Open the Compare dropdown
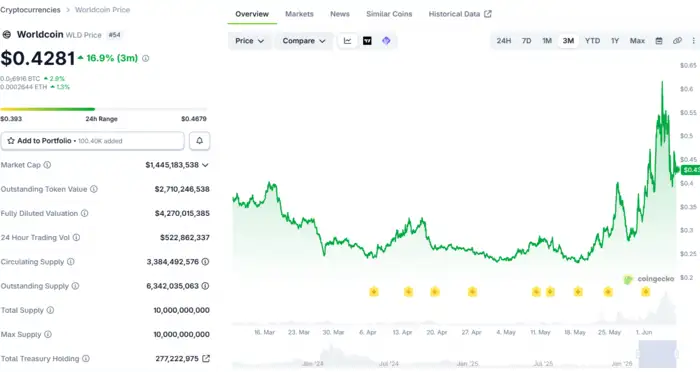The width and height of the screenshot is (700, 372). point(304,41)
